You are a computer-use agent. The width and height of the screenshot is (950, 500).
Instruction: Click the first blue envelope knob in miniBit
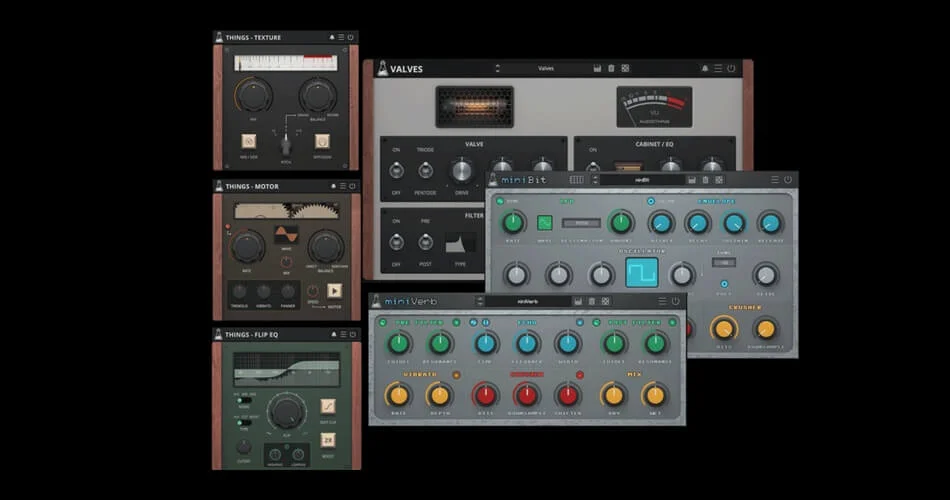tap(661, 223)
